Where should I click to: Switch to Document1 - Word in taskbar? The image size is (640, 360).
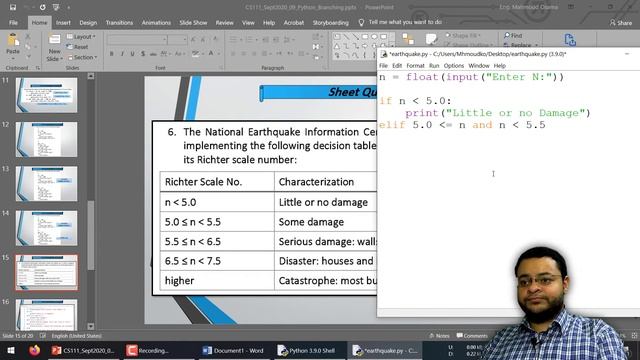pos(233,351)
